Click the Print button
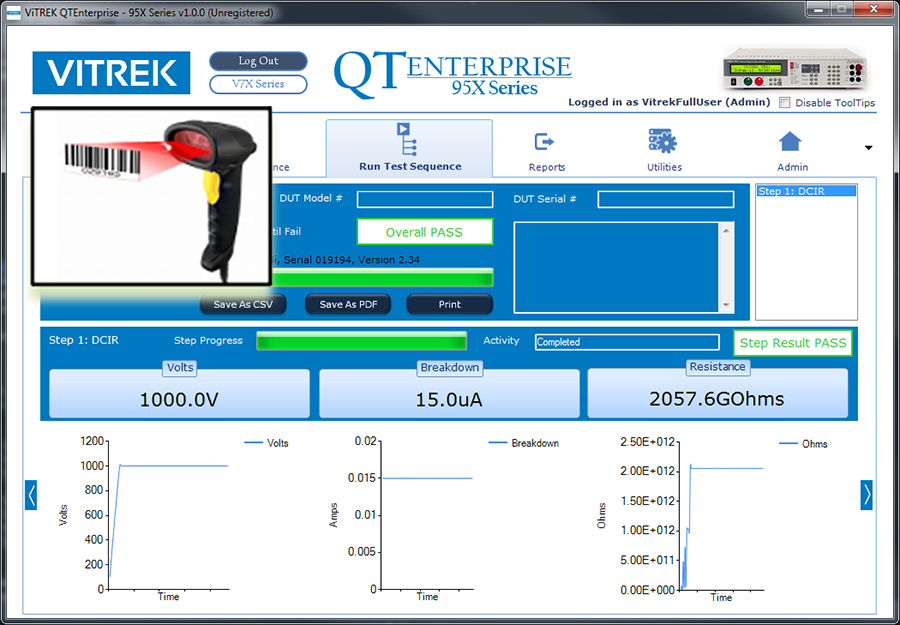 point(450,304)
